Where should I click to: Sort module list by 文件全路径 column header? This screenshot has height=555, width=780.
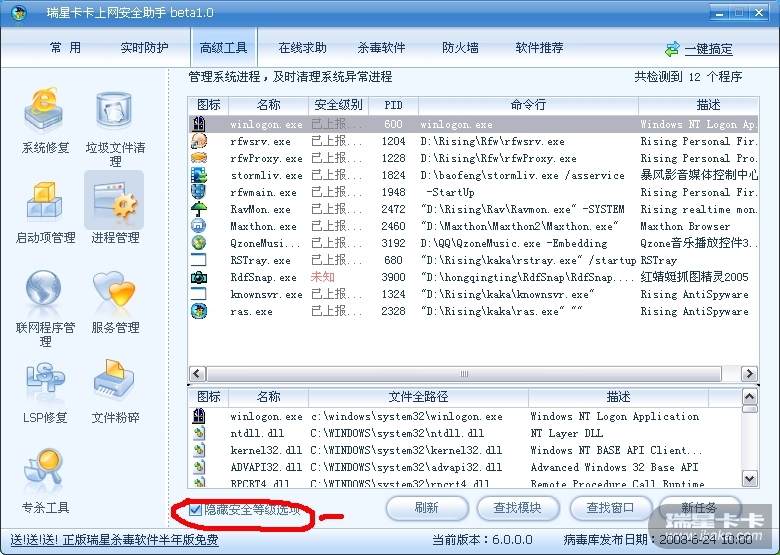click(418, 396)
